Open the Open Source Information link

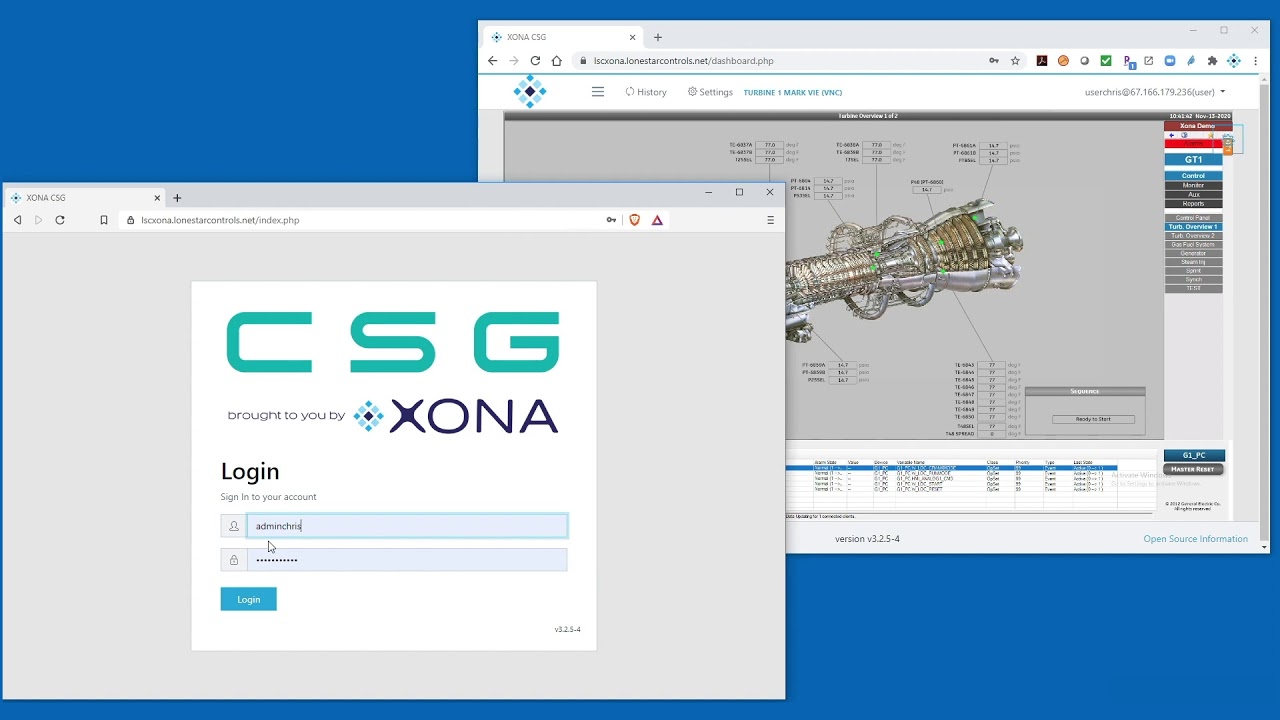[1196, 539]
